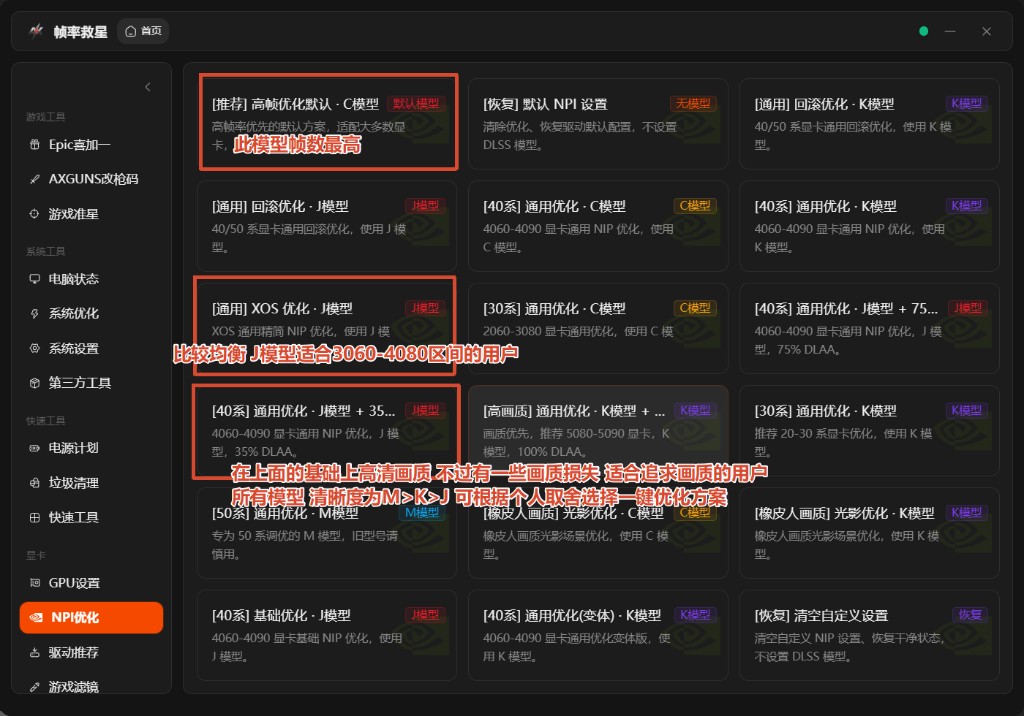1024x716 pixels.
Task: Open the GPU设置 icon
Action: [x=35, y=583]
